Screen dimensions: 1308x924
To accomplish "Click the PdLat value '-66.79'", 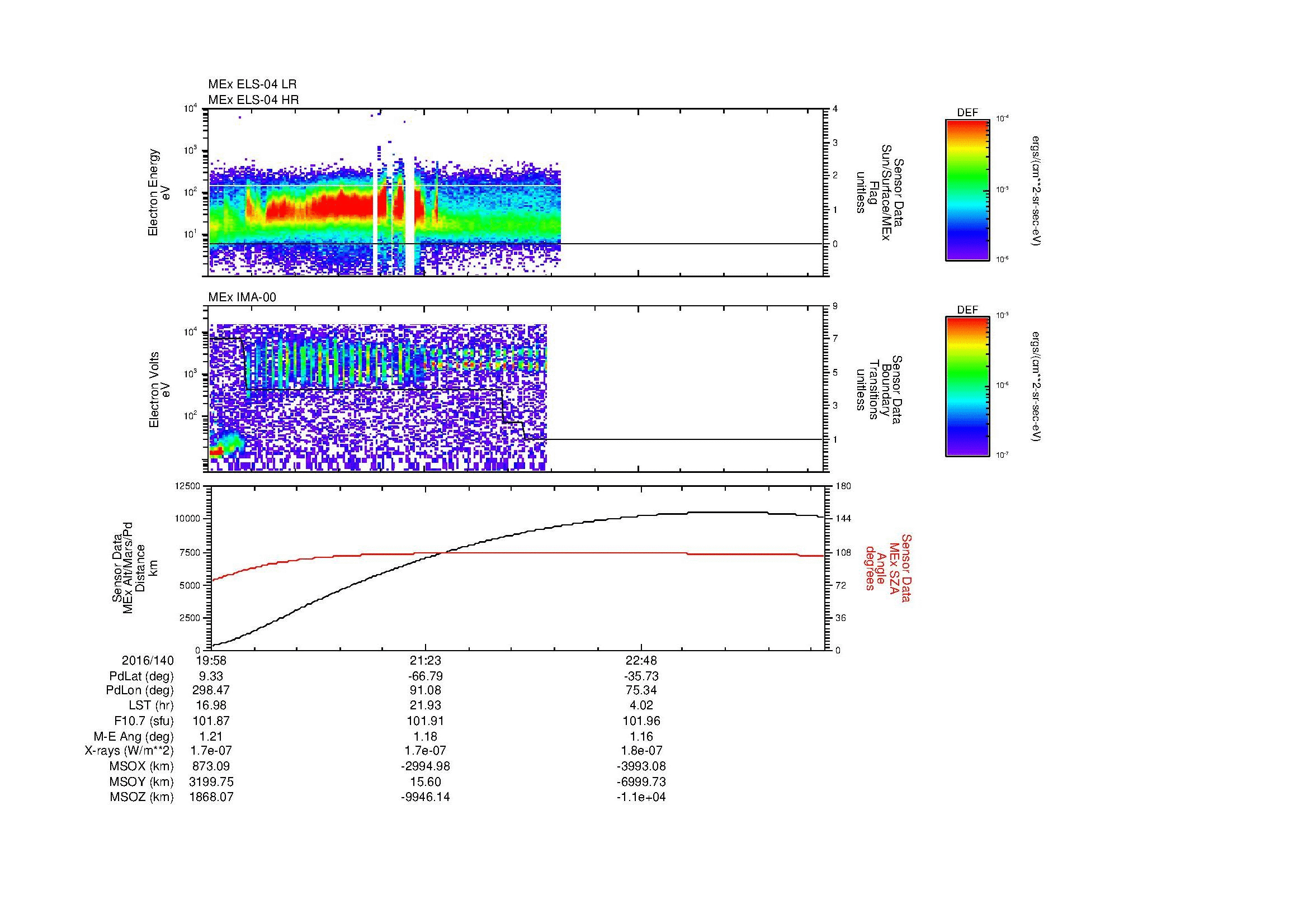I will (x=425, y=676).
